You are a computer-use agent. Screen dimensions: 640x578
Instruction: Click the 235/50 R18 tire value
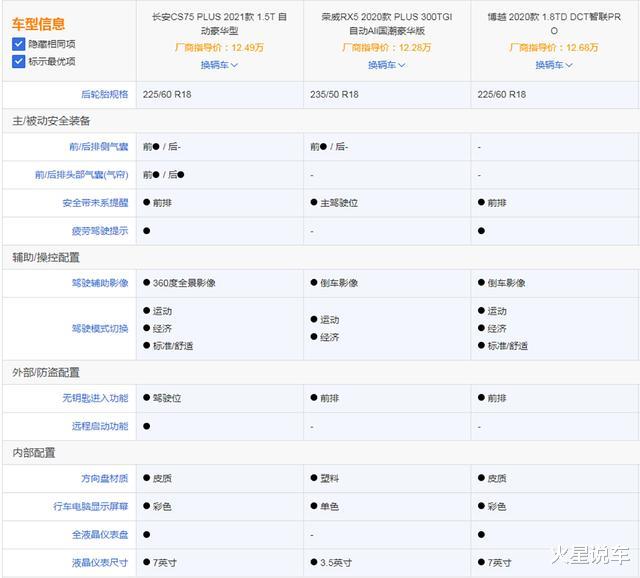[334, 94]
